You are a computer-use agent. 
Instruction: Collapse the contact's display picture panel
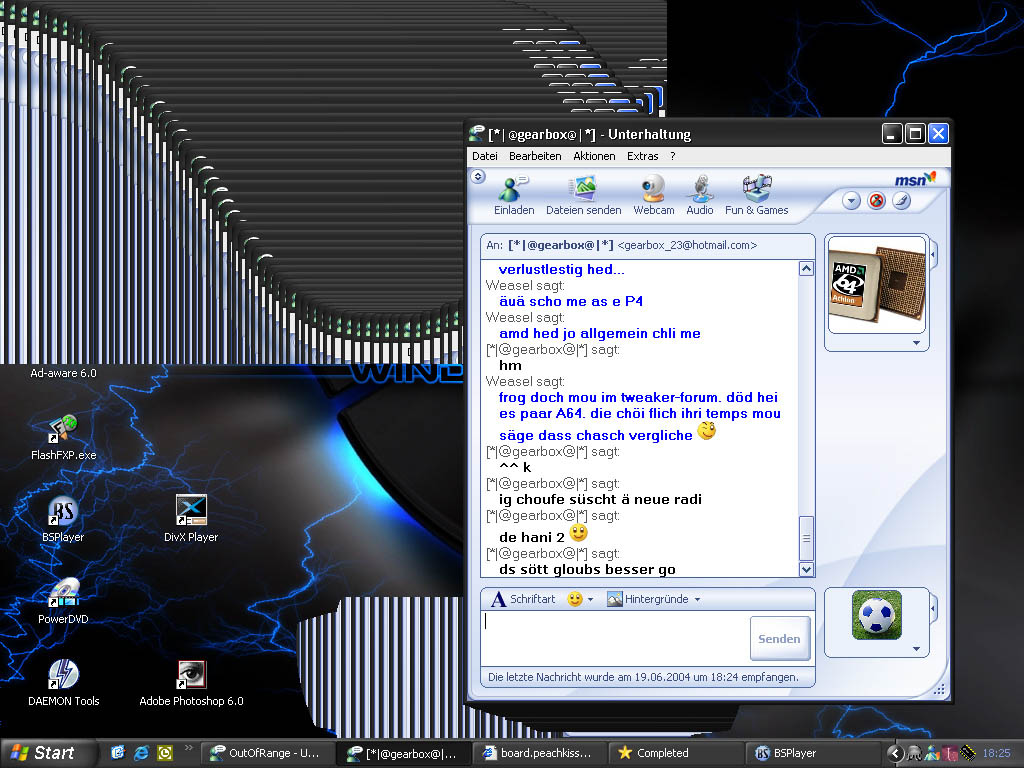pyautogui.click(x=934, y=256)
